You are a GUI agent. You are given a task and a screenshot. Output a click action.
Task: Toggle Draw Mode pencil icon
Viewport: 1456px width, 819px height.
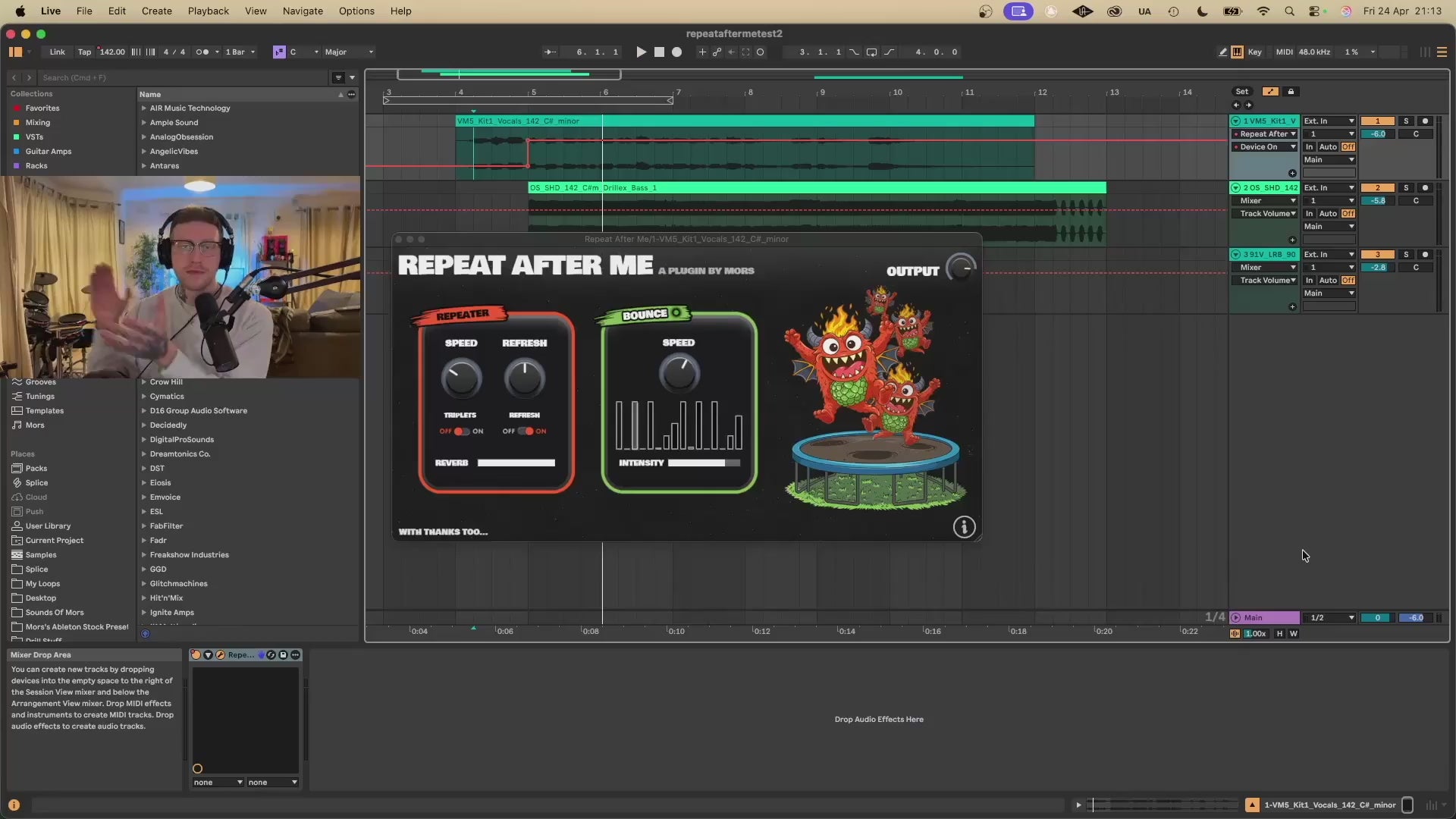pyautogui.click(x=1222, y=52)
